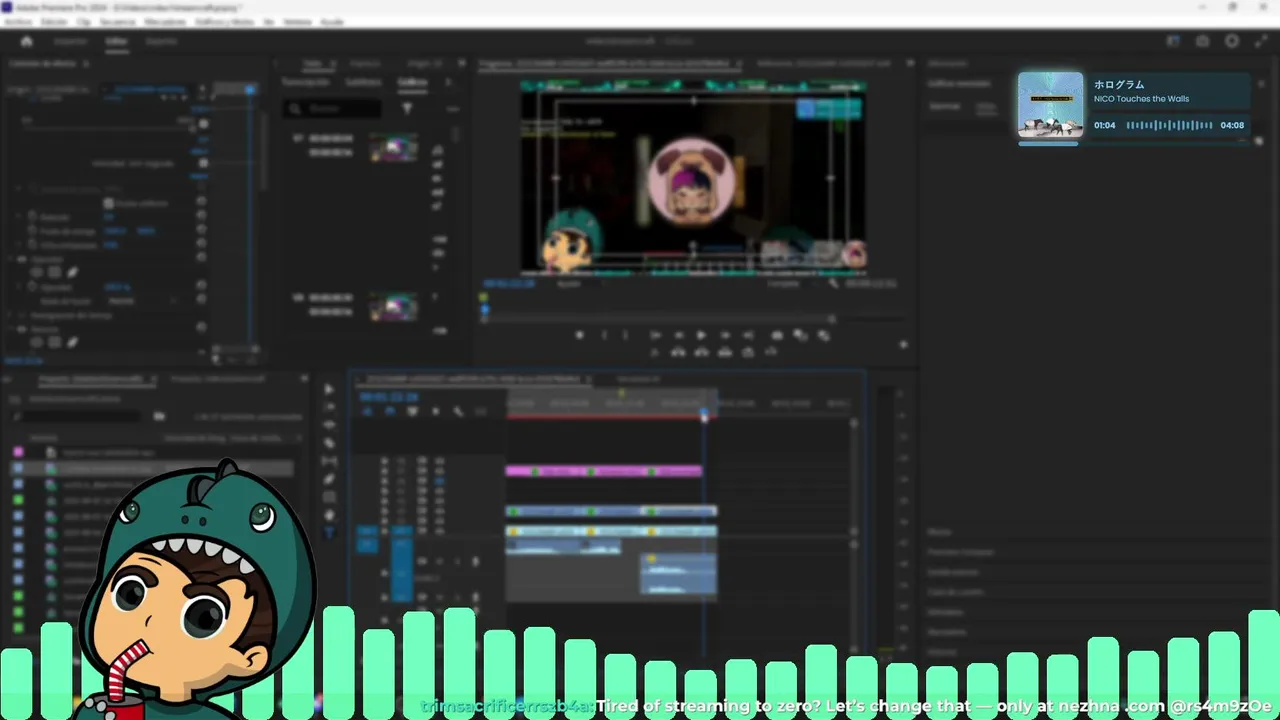The width and height of the screenshot is (1280, 720).
Task: Step back one frame in Program monitor
Action: coord(678,336)
